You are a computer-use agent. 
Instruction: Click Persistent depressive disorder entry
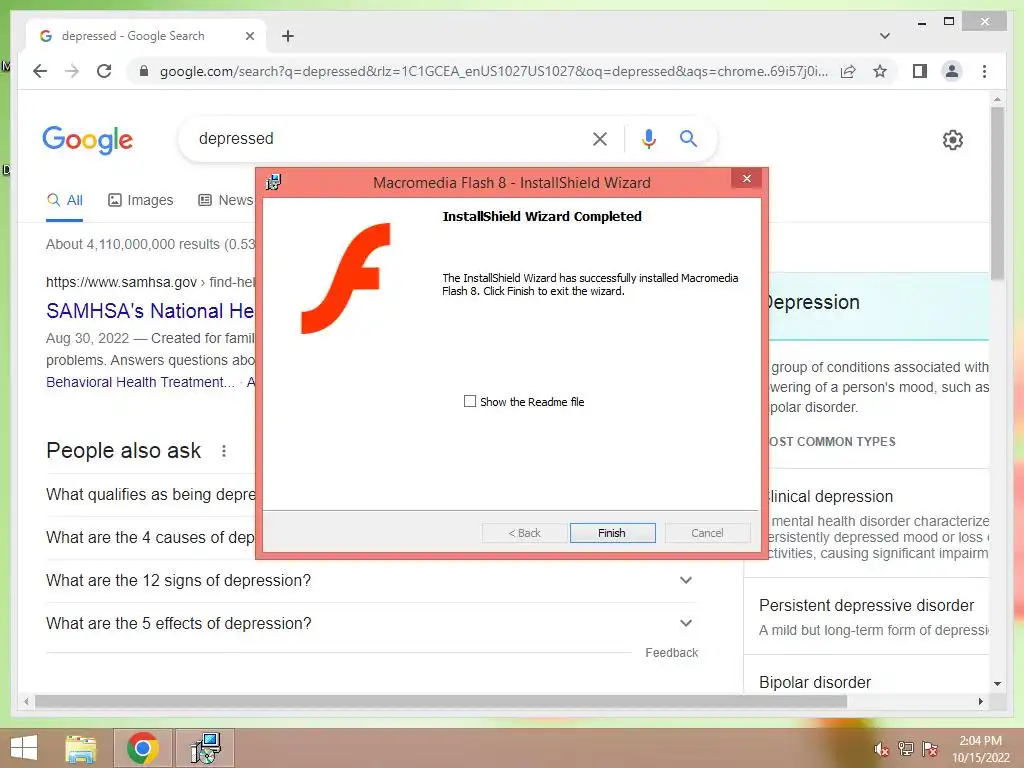click(x=867, y=605)
